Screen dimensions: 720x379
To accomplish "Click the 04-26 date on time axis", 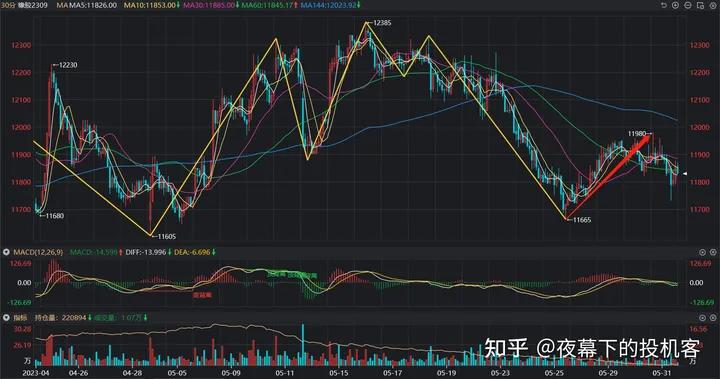I will [x=79, y=373].
